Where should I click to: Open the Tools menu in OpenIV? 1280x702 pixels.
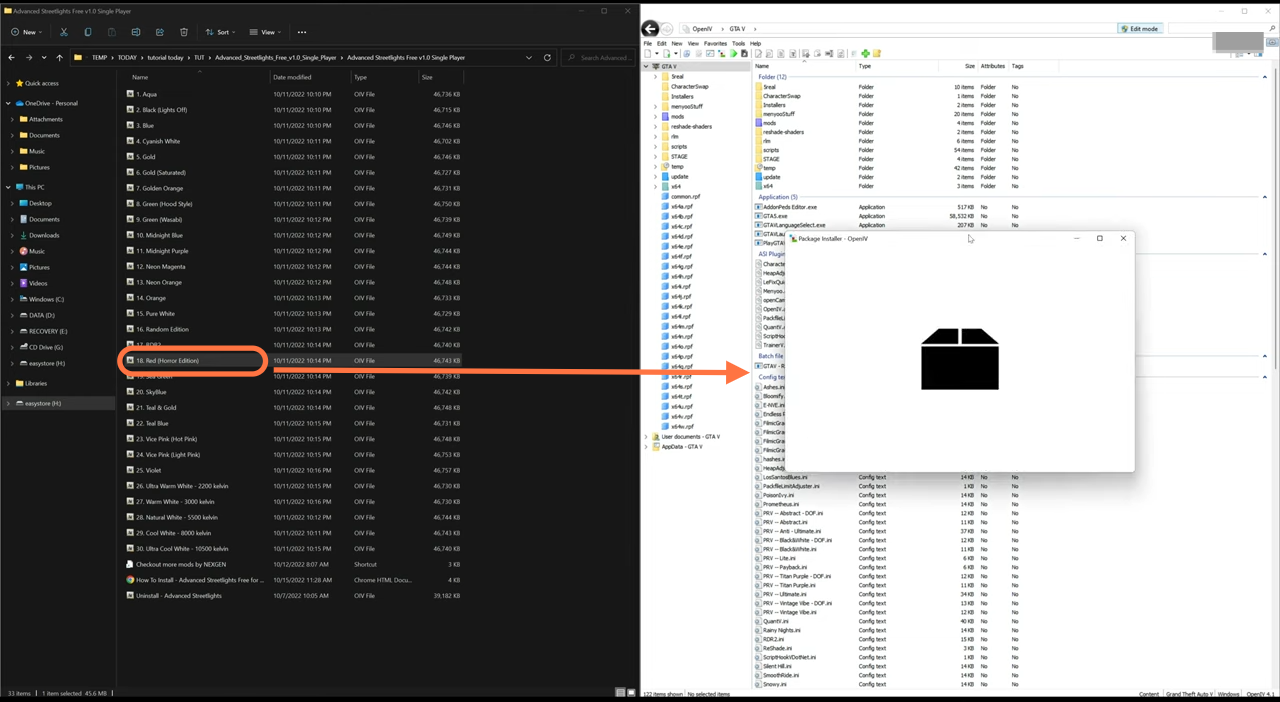[x=738, y=44]
